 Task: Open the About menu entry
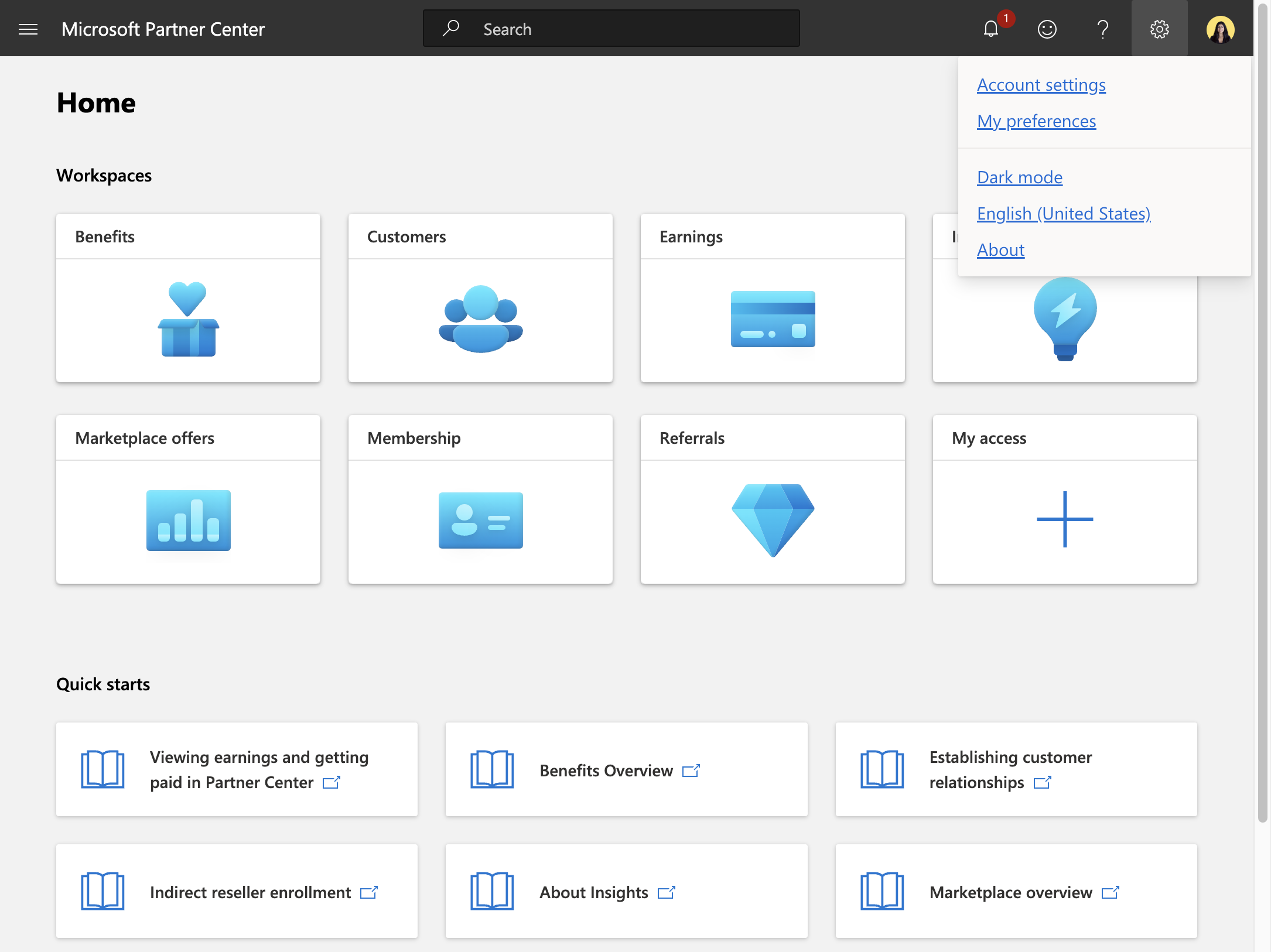tap(1001, 250)
